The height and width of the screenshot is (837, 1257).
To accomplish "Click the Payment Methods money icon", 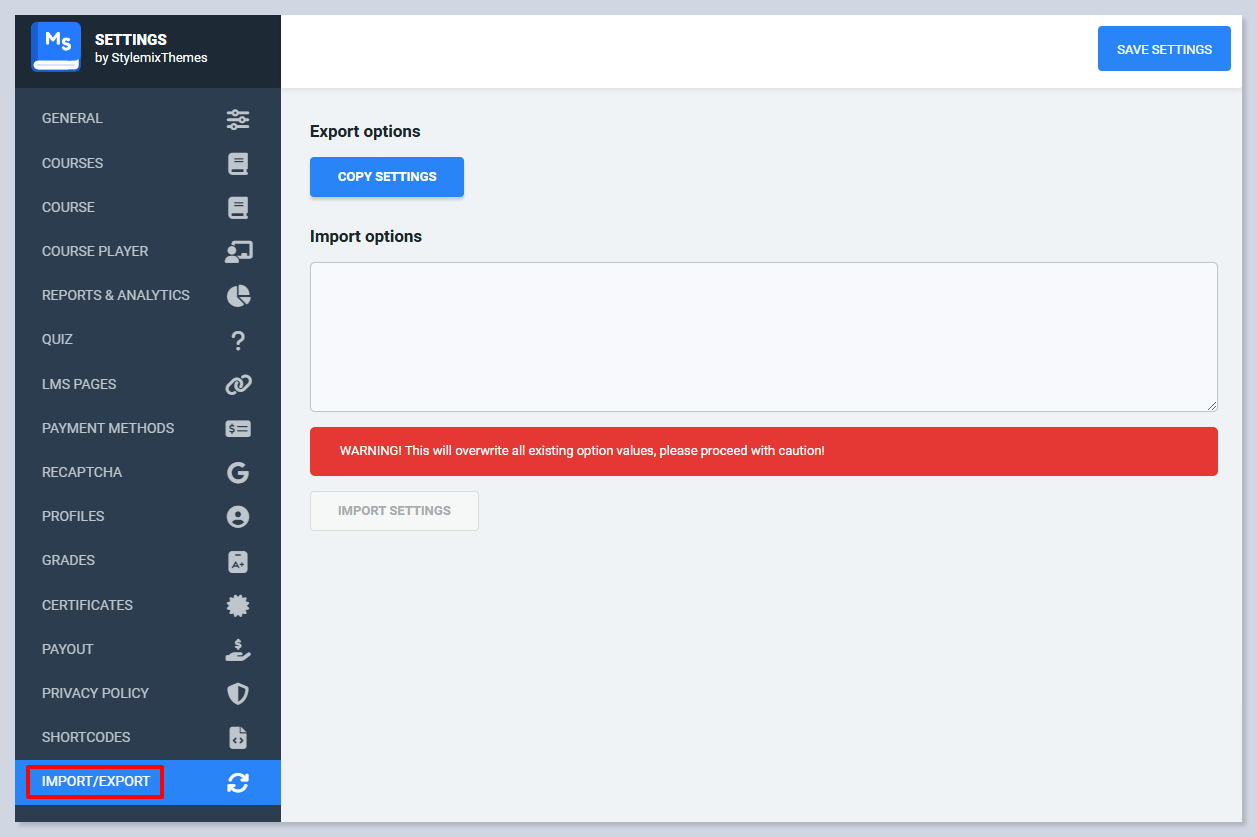I will point(238,429).
